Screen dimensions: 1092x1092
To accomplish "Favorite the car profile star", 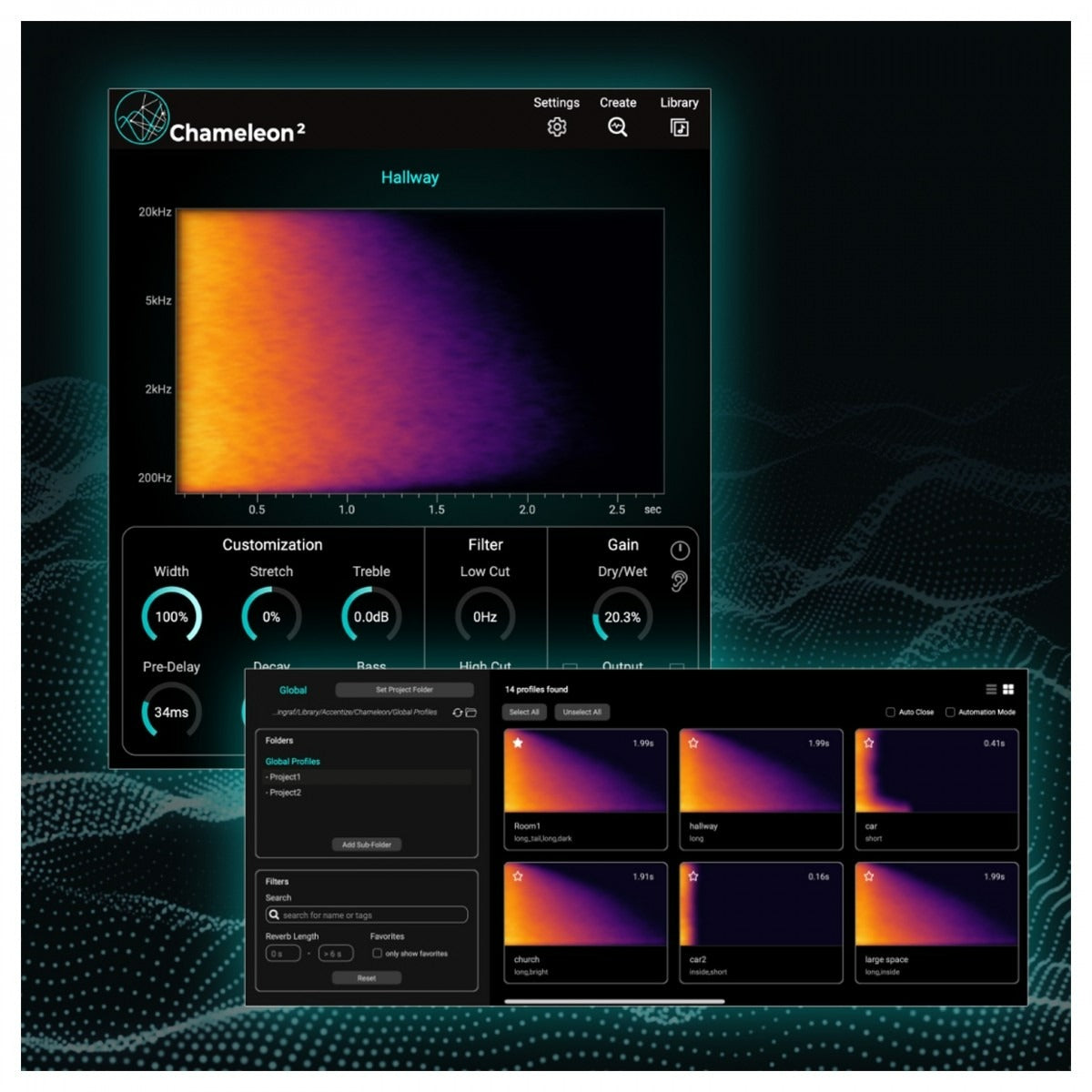I will point(869,743).
